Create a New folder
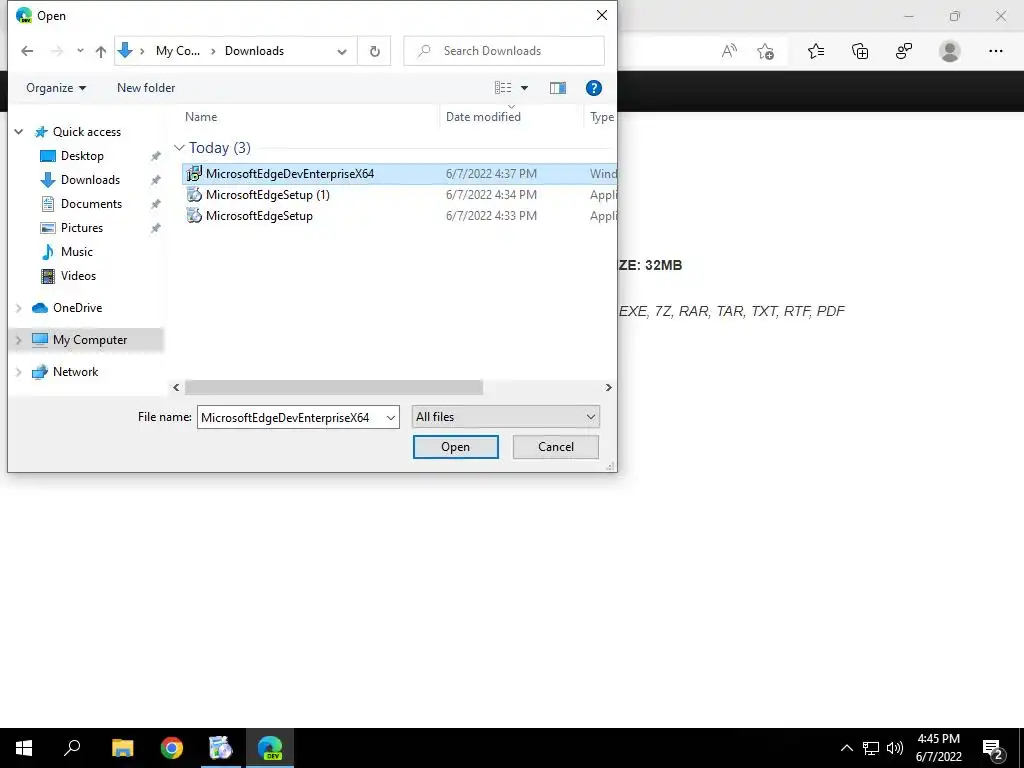The image size is (1024, 768). pyautogui.click(x=146, y=88)
